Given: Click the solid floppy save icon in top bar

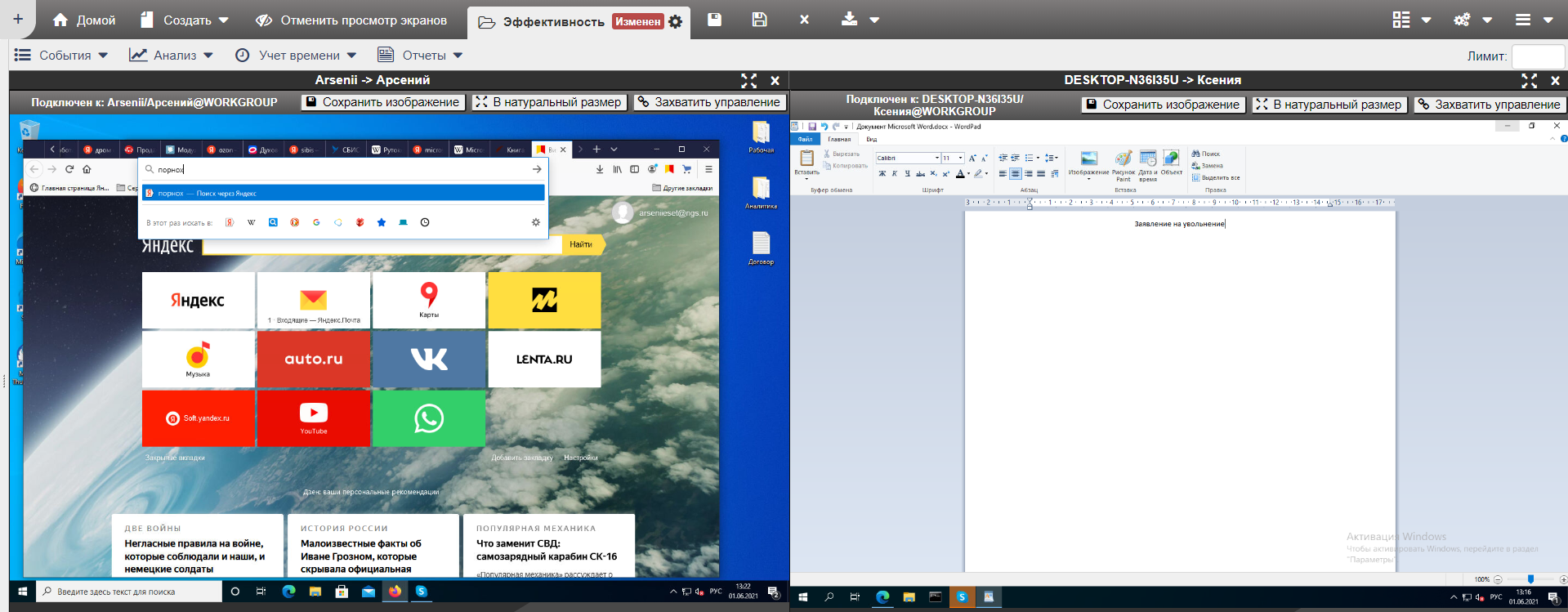Looking at the screenshot, I should tap(714, 20).
